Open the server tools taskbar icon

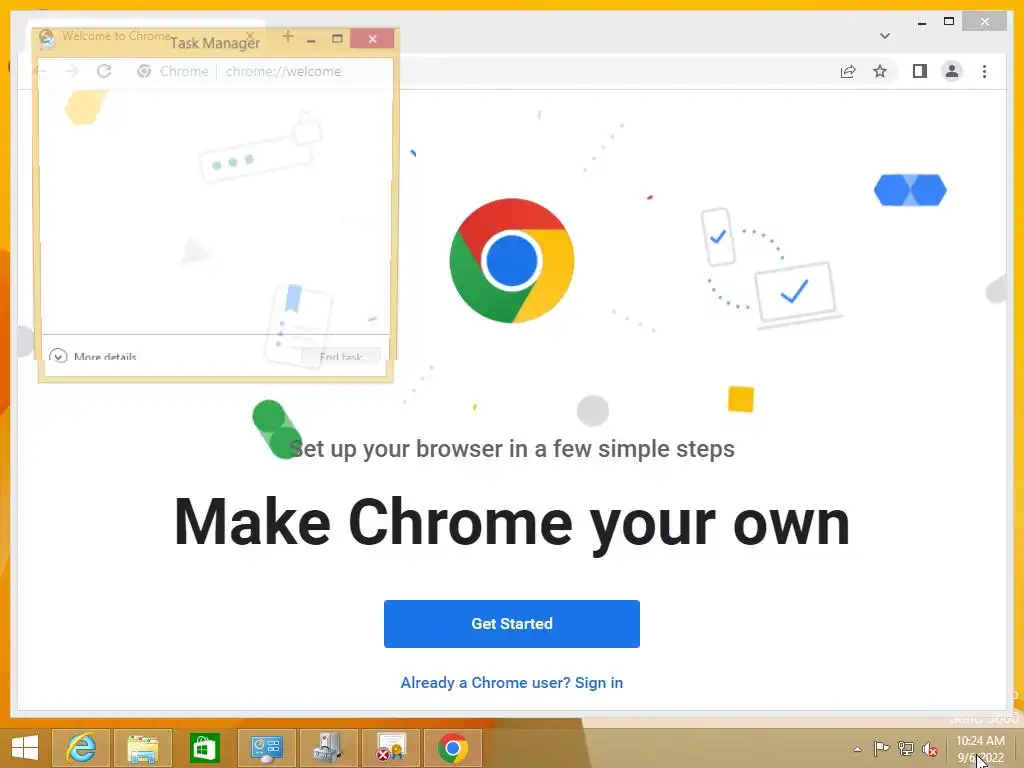pos(328,748)
